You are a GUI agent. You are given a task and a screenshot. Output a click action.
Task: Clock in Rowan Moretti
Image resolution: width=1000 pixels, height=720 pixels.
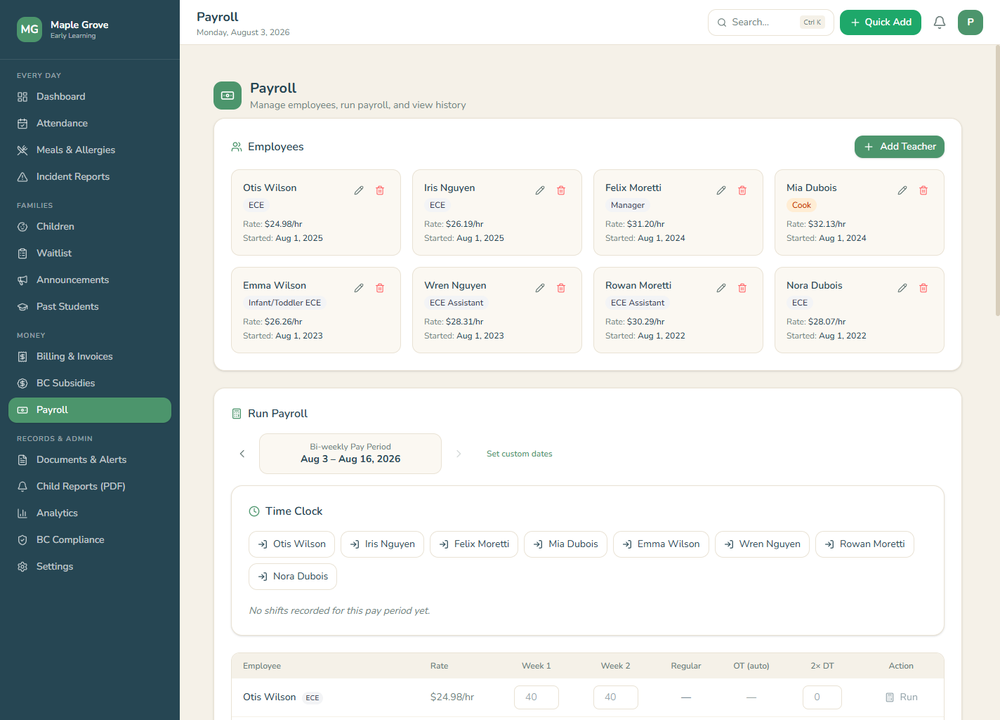click(865, 545)
